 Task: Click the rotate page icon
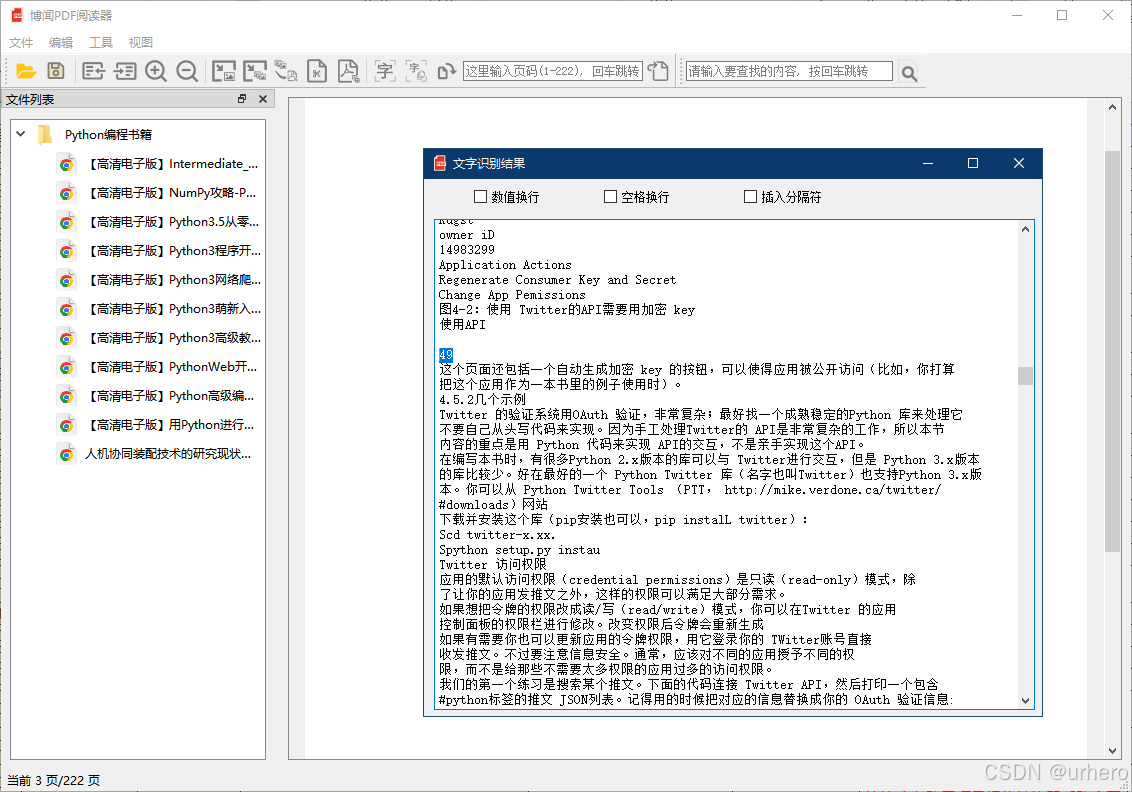click(x=446, y=71)
